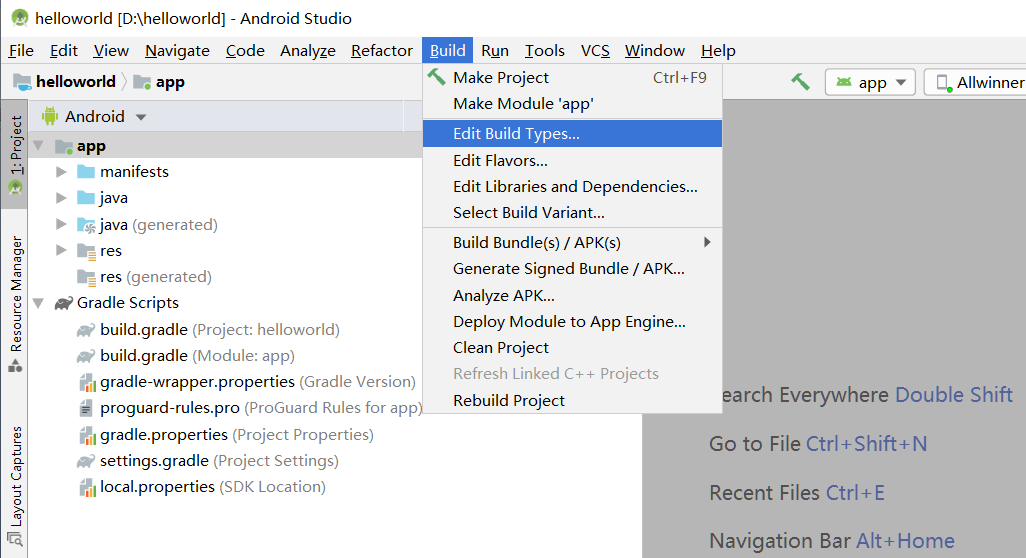Choose Generate Signed Bundle / APK...

[573, 269]
